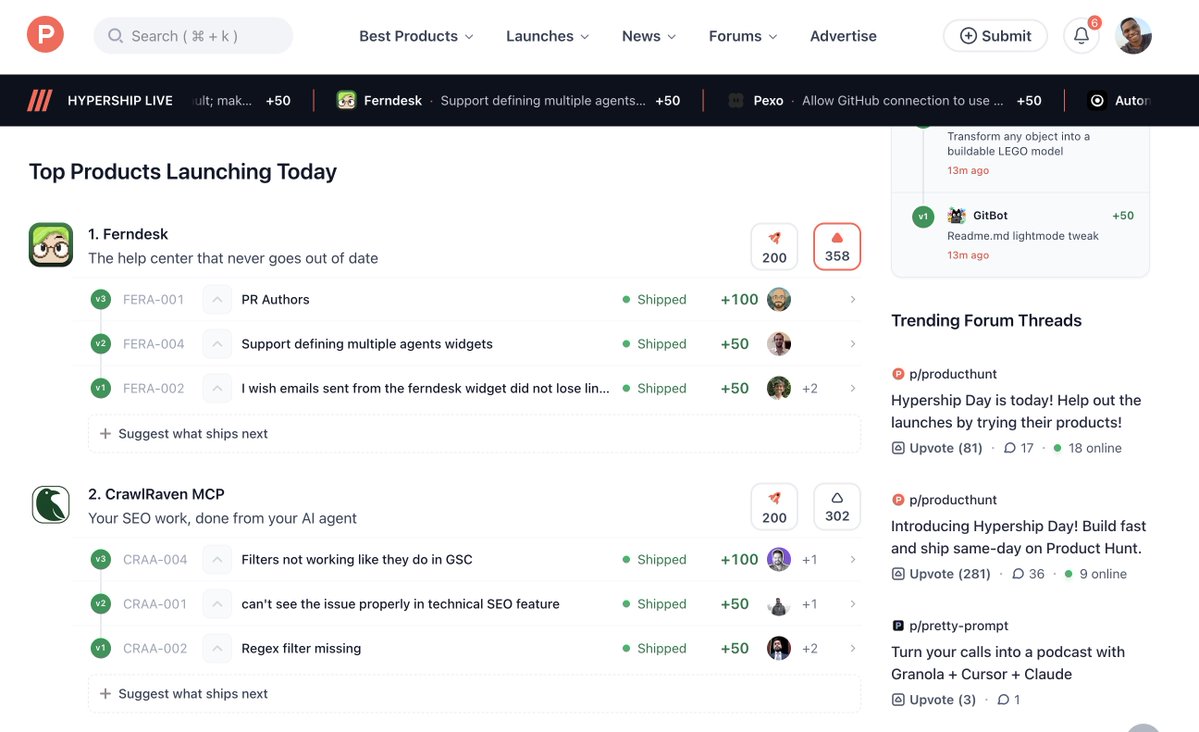Open the notifications bell
This screenshot has width=1199, height=732.
(x=1081, y=35)
